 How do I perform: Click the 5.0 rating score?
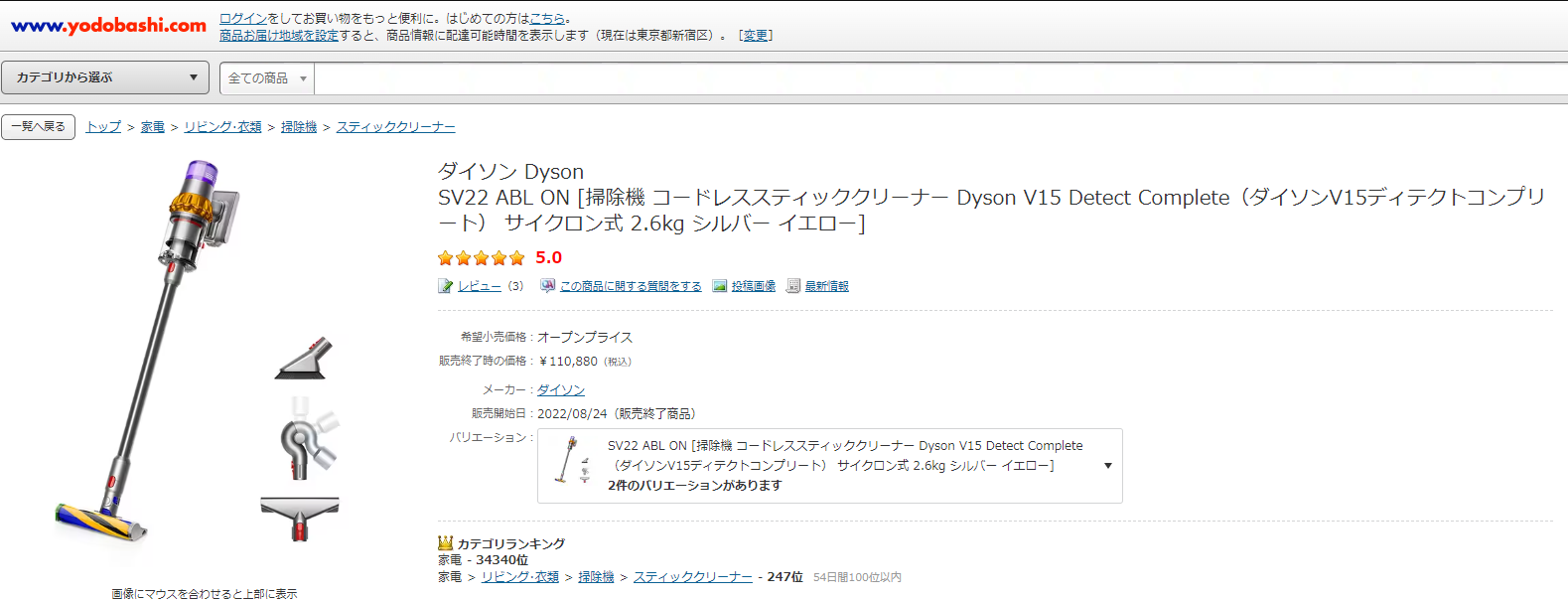549,257
